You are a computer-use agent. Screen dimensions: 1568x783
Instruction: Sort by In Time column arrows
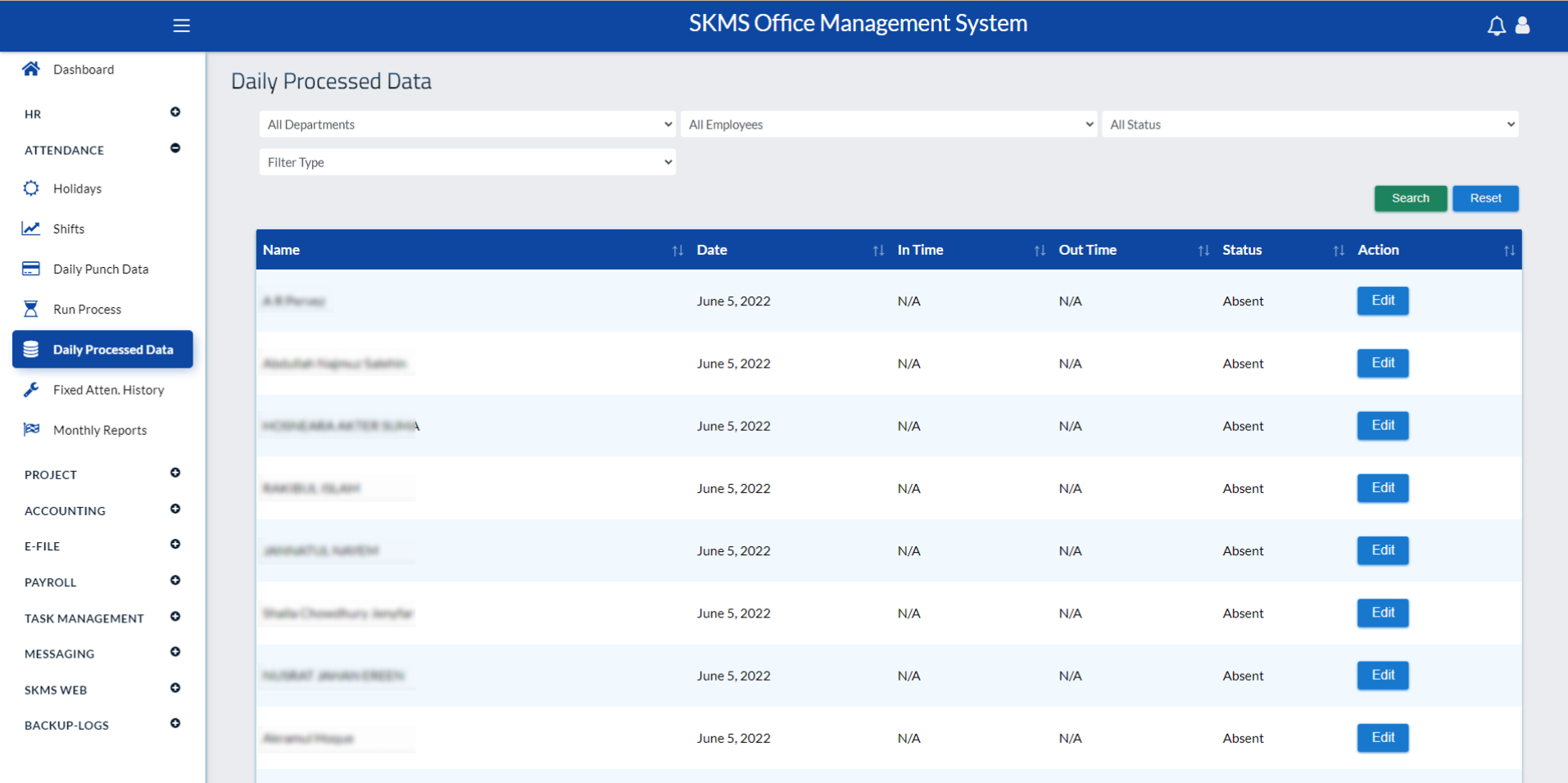[x=1040, y=251]
